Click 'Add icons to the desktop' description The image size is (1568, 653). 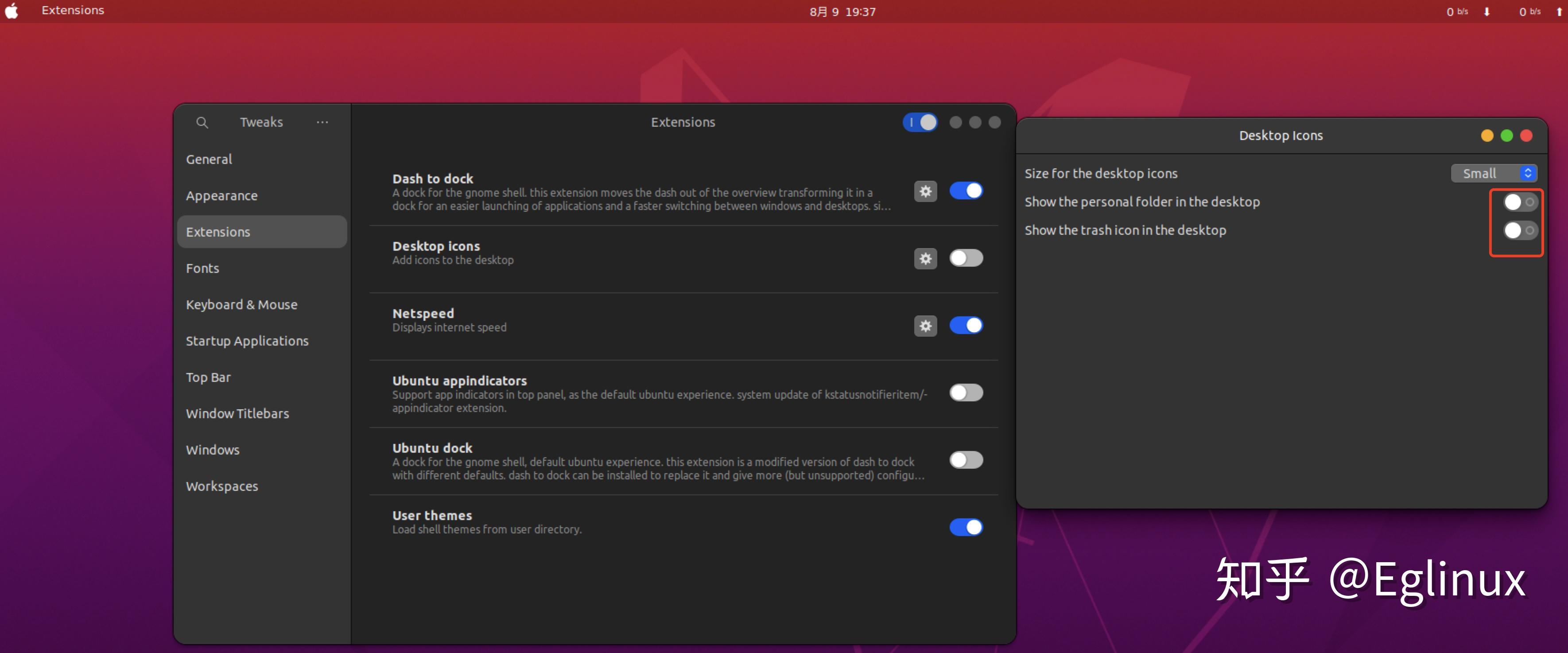tap(453, 260)
